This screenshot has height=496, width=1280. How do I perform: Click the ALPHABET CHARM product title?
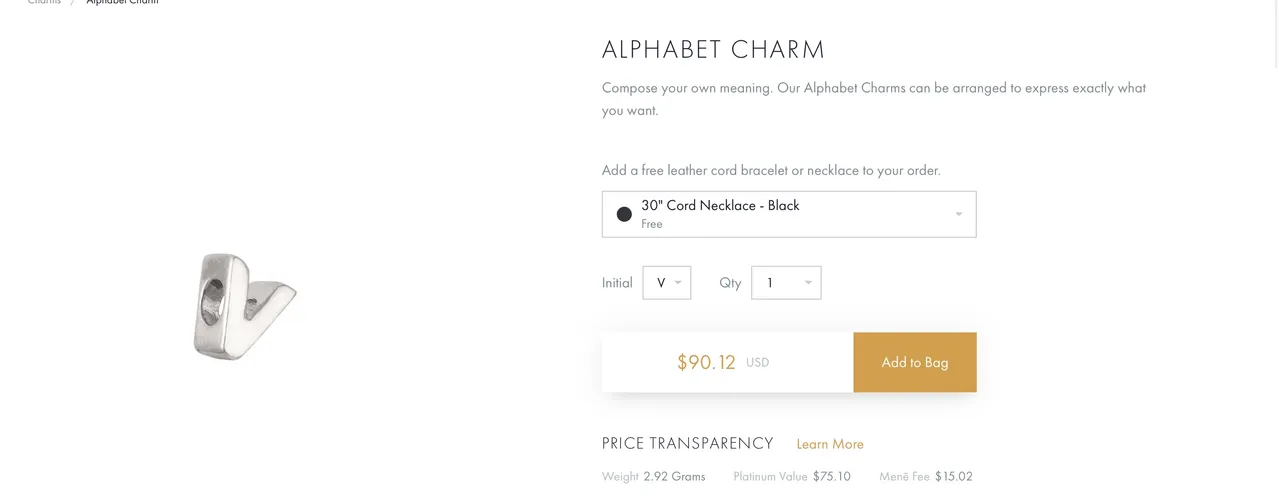714,49
